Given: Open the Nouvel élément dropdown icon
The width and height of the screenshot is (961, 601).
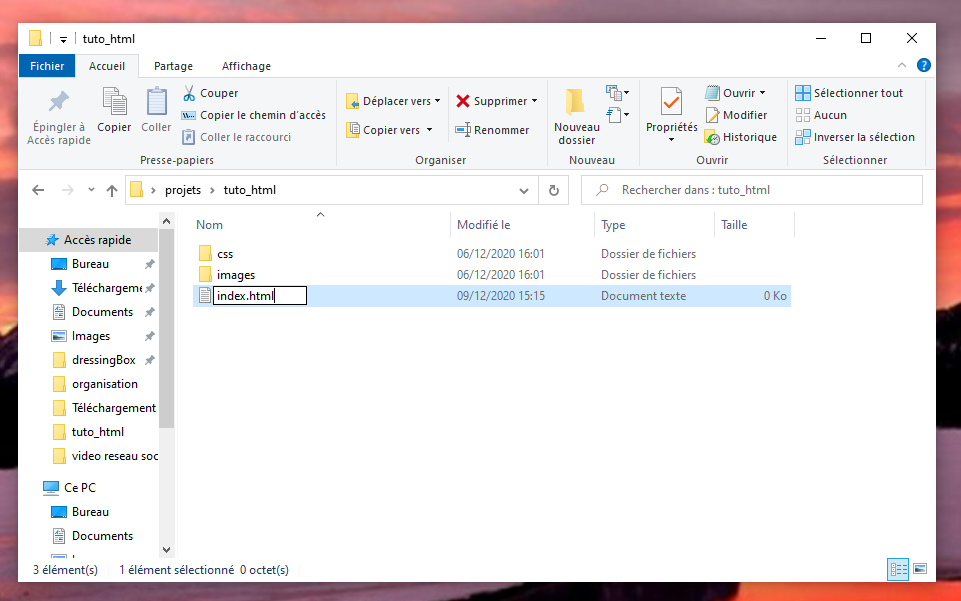Looking at the screenshot, I should point(617,93).
